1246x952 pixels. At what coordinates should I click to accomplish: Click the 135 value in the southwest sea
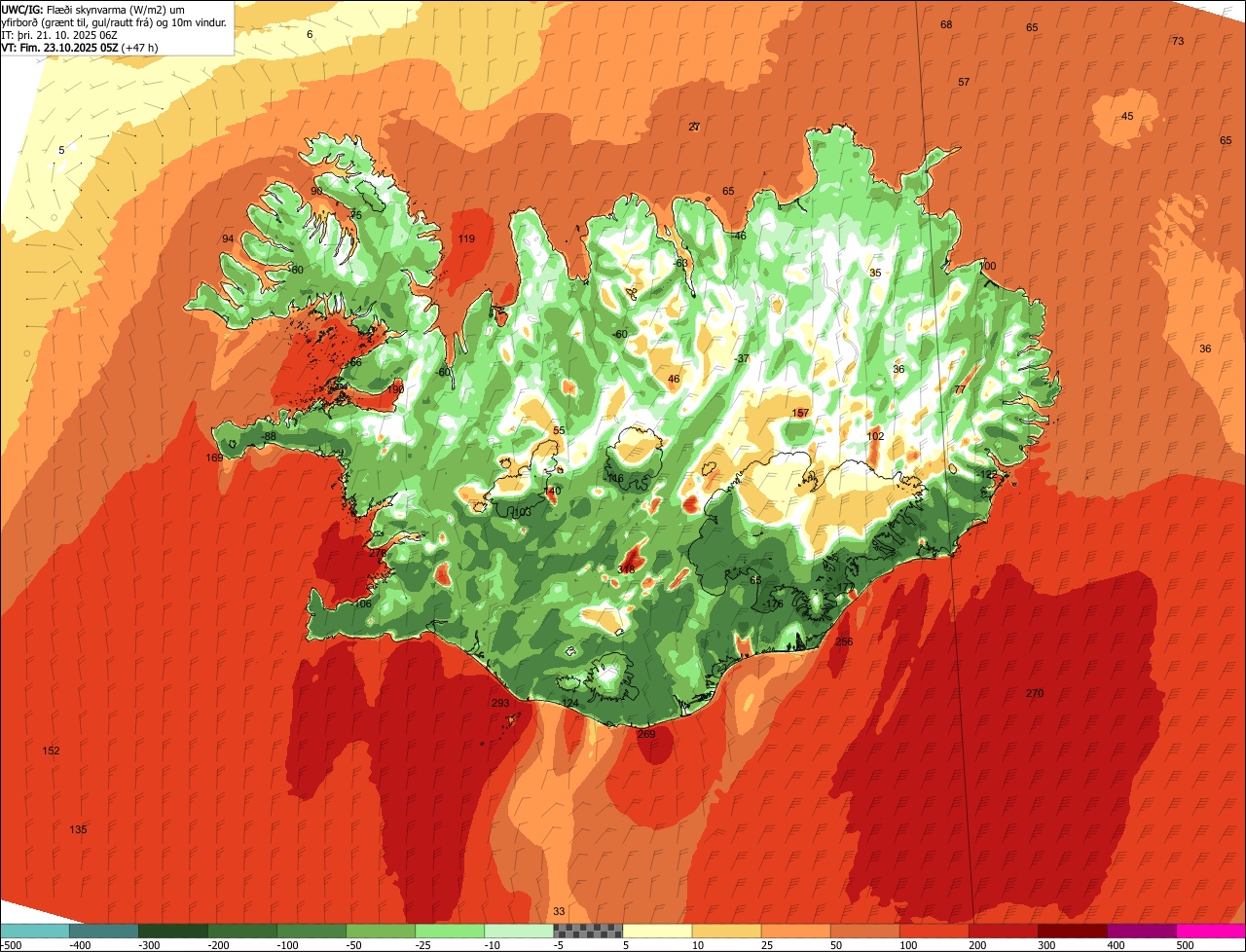point(78,829)
